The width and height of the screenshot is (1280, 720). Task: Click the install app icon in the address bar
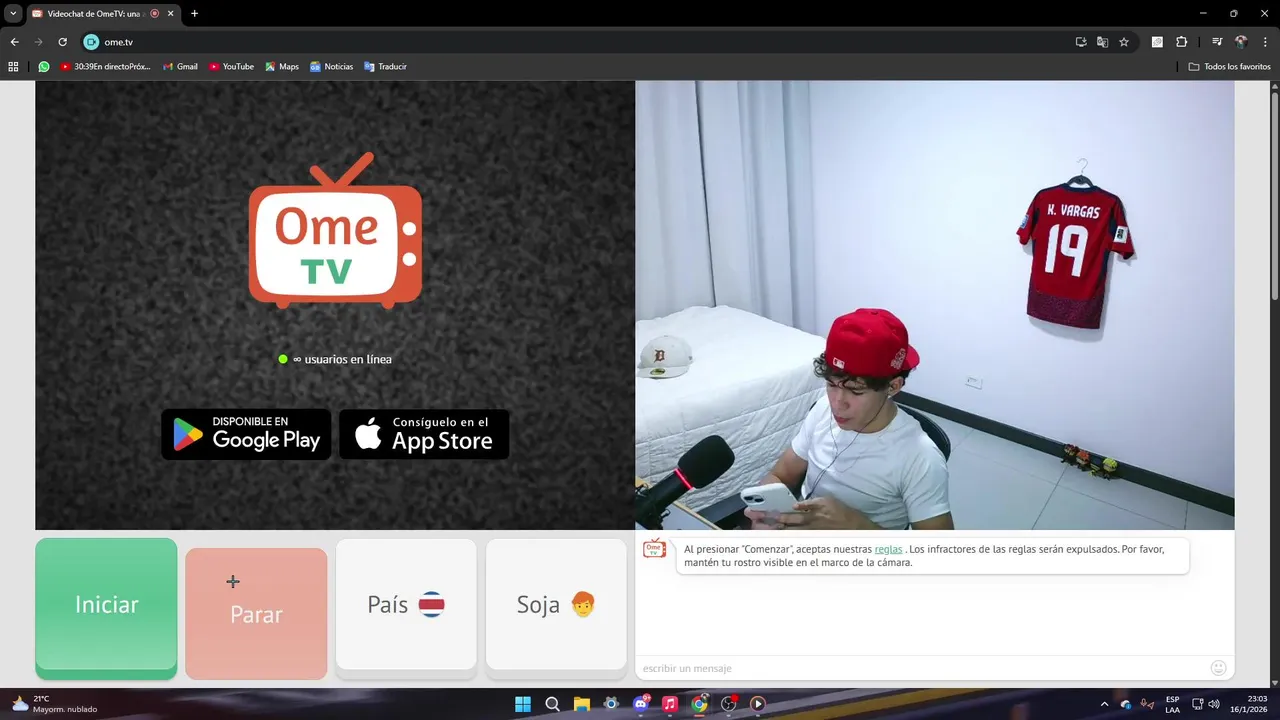[x=1081, y=42]
